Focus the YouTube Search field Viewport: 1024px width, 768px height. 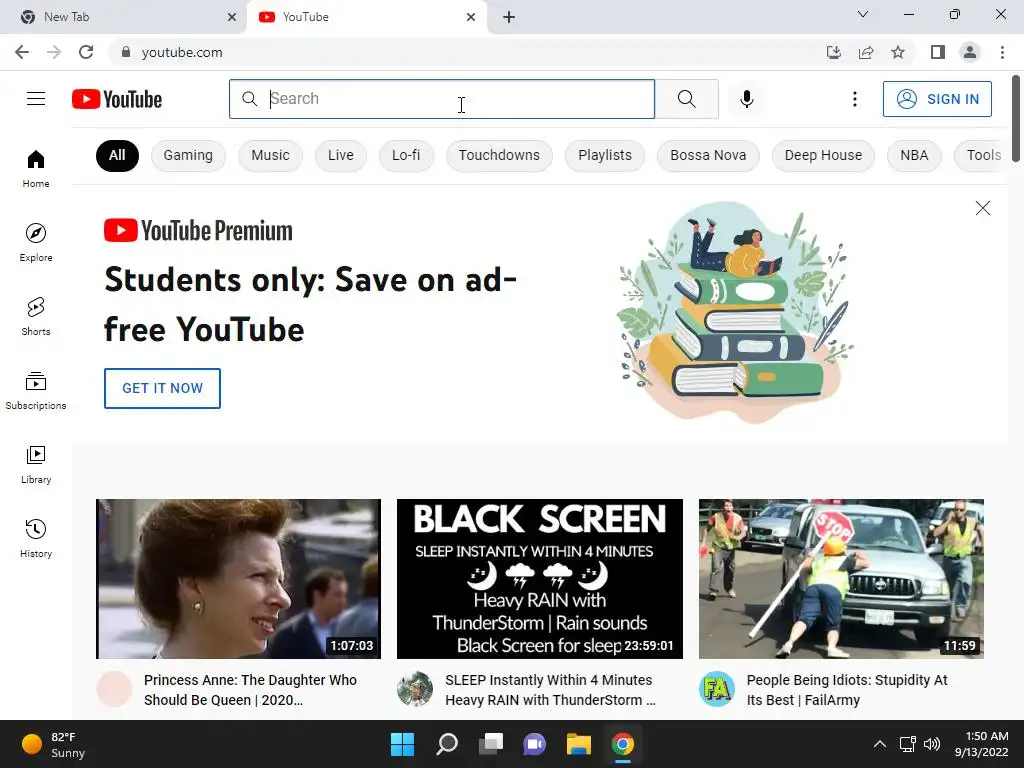pyautogui.click(x=442, y=99)
